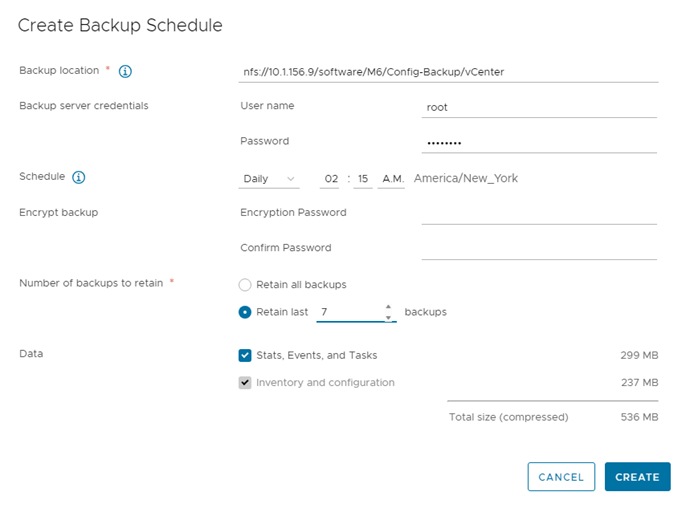Screen dimensions: 686x508
Task: Click the Confirm Password field
Action: 539,248
